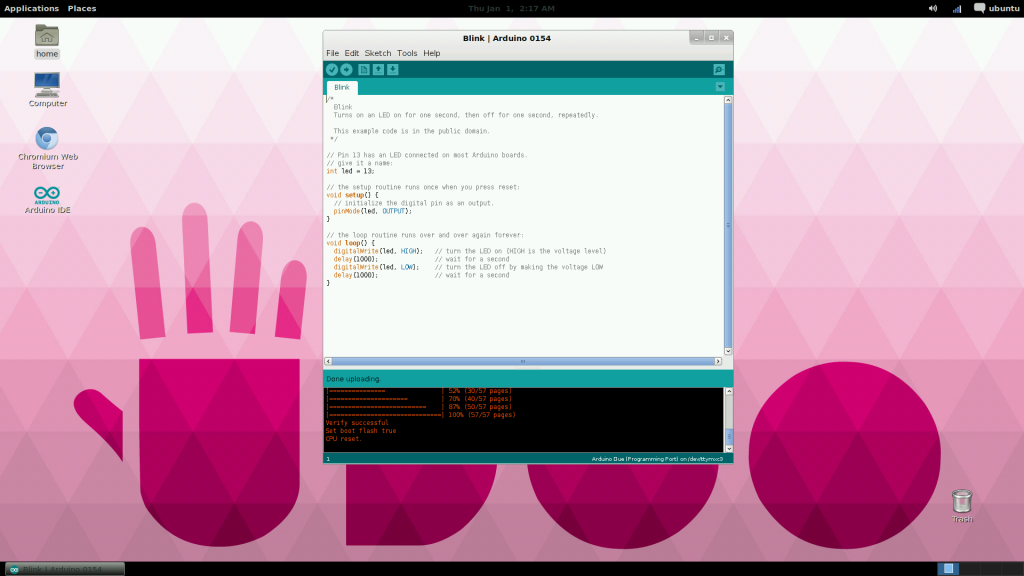Image resolution: width=1024 pixels, height=576 pixels.
Task: Click the 'Verify successful' console line
Action: [x=357, y=423]
